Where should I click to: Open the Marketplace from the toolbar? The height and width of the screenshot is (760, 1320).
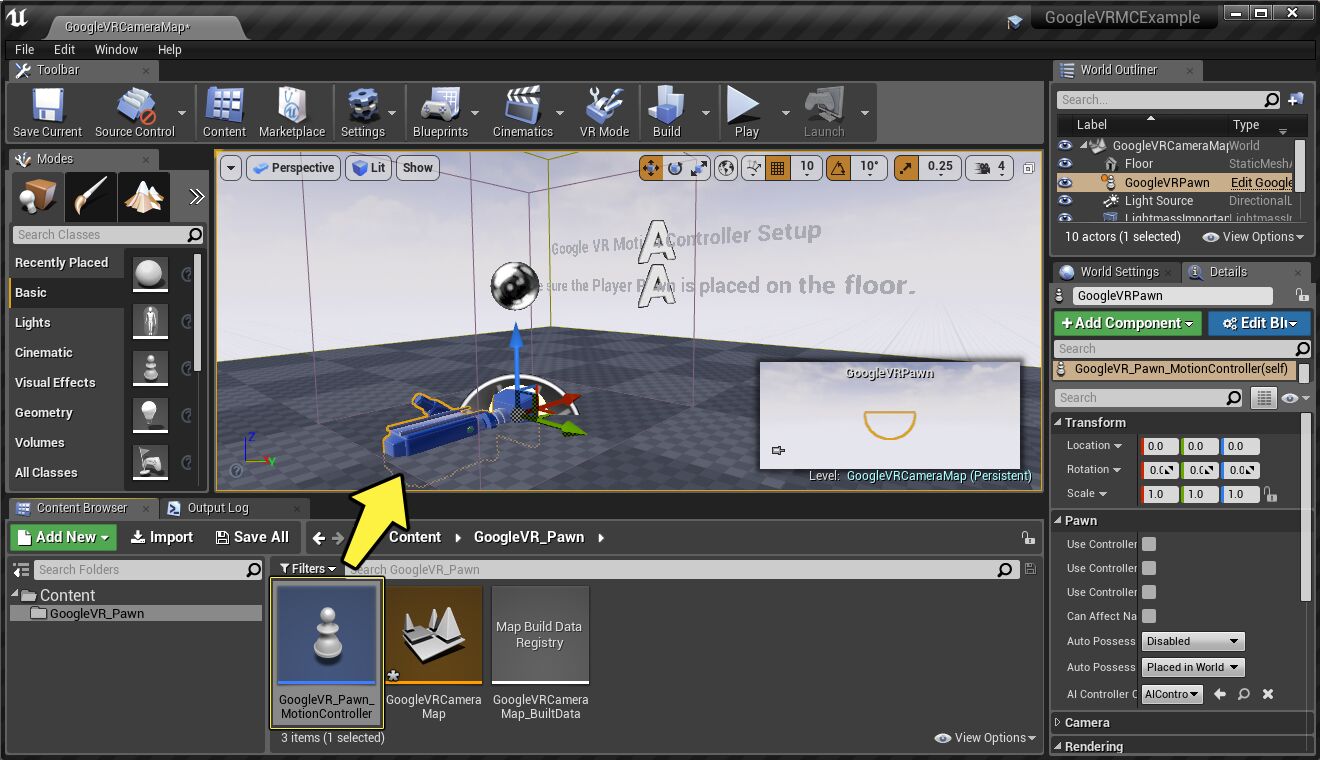point(291,111)
